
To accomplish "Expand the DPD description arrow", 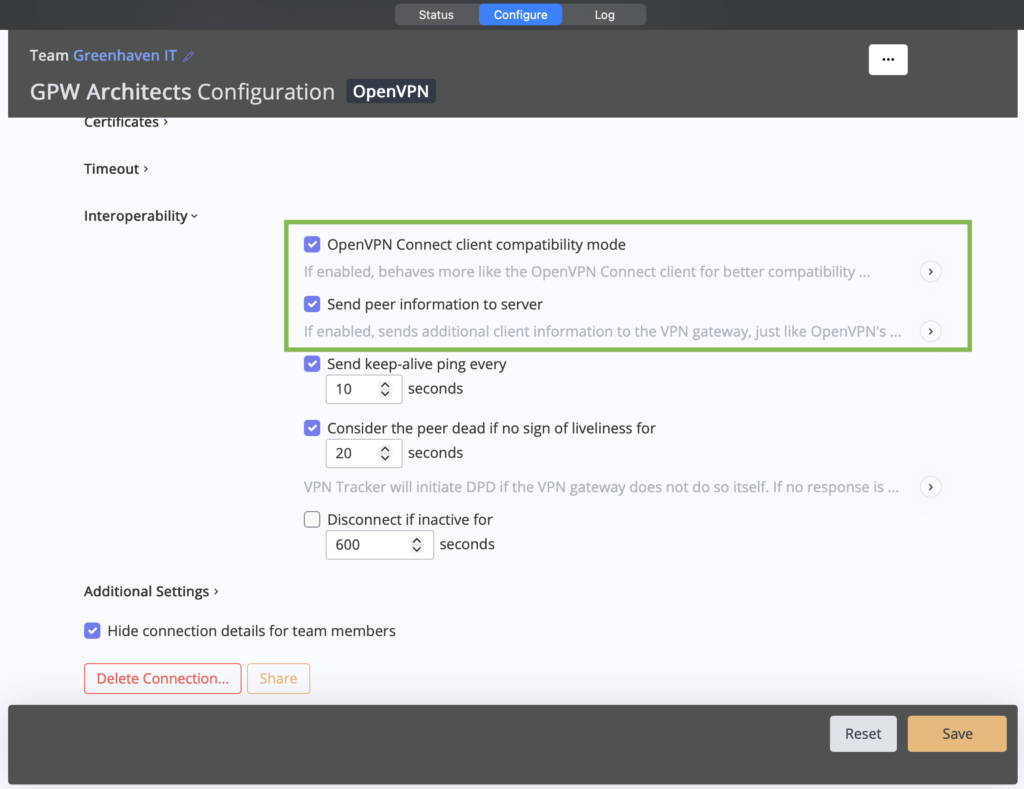I will pyautogui.click(x=930, y=487).
